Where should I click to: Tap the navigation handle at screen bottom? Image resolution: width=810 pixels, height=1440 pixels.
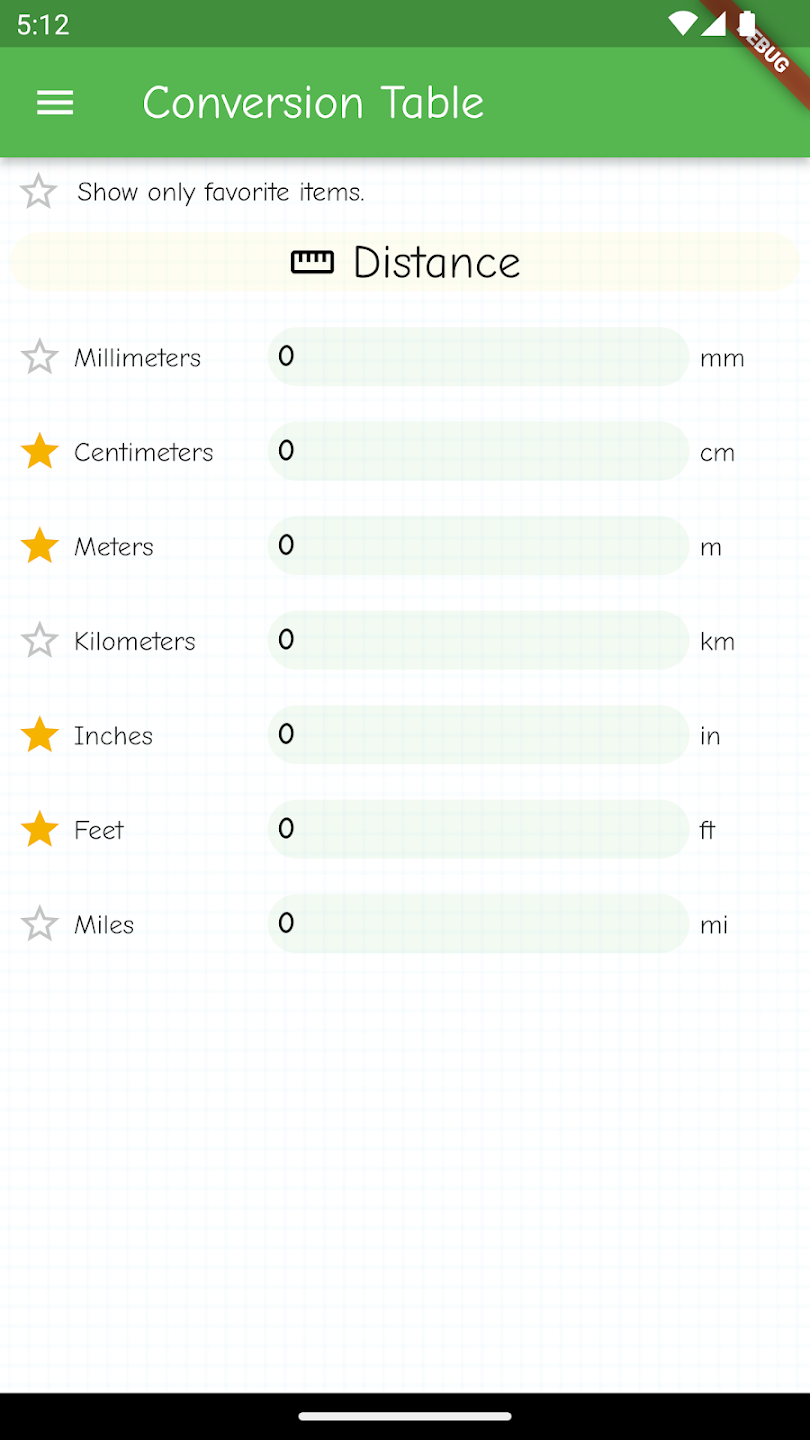[x=405, y=1416]
